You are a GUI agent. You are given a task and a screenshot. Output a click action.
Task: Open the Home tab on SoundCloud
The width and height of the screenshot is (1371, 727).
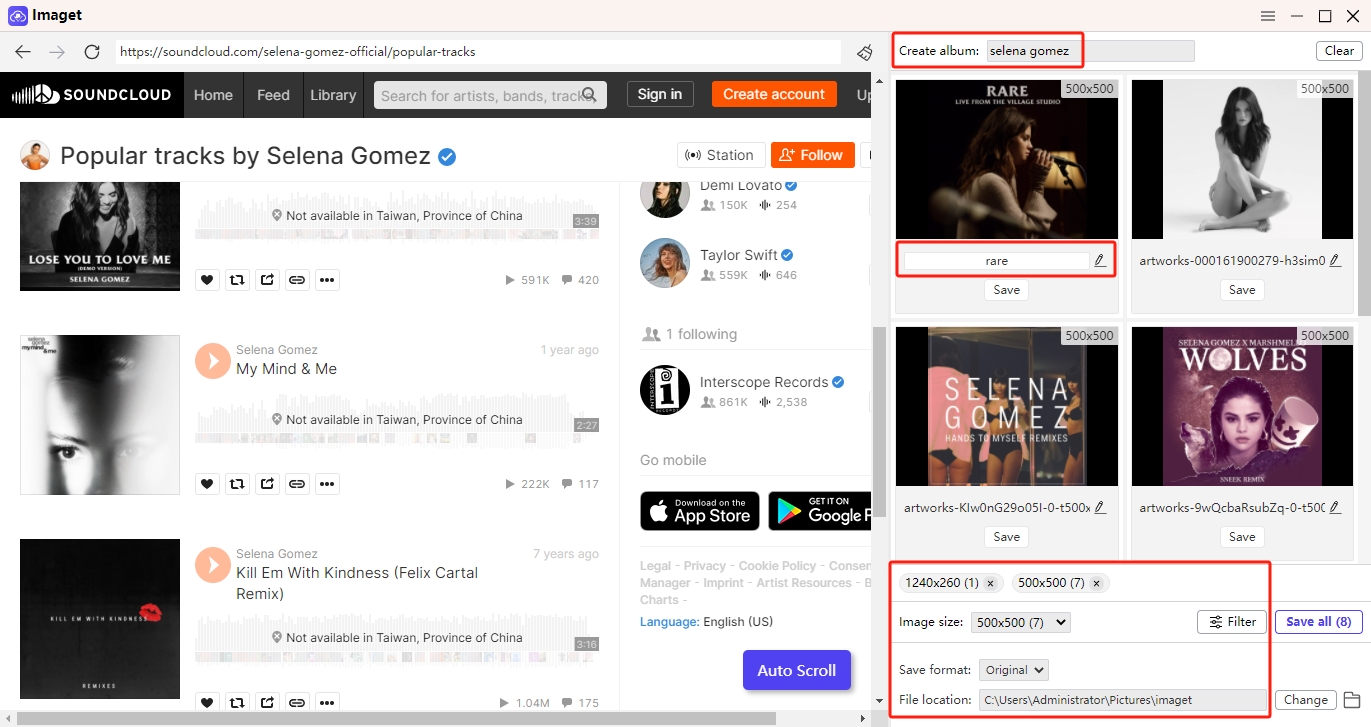pos(213,95)
